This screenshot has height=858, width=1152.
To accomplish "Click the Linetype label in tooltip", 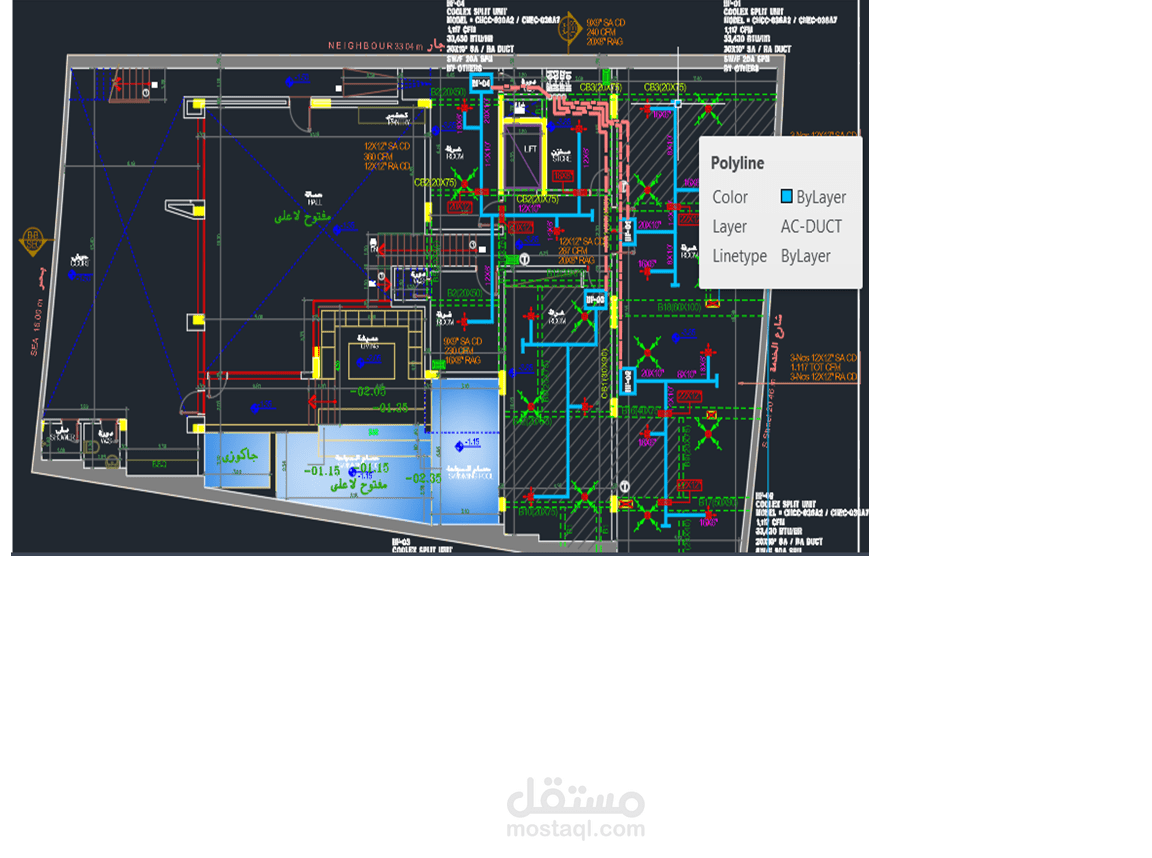I will [x=739, y=256].
